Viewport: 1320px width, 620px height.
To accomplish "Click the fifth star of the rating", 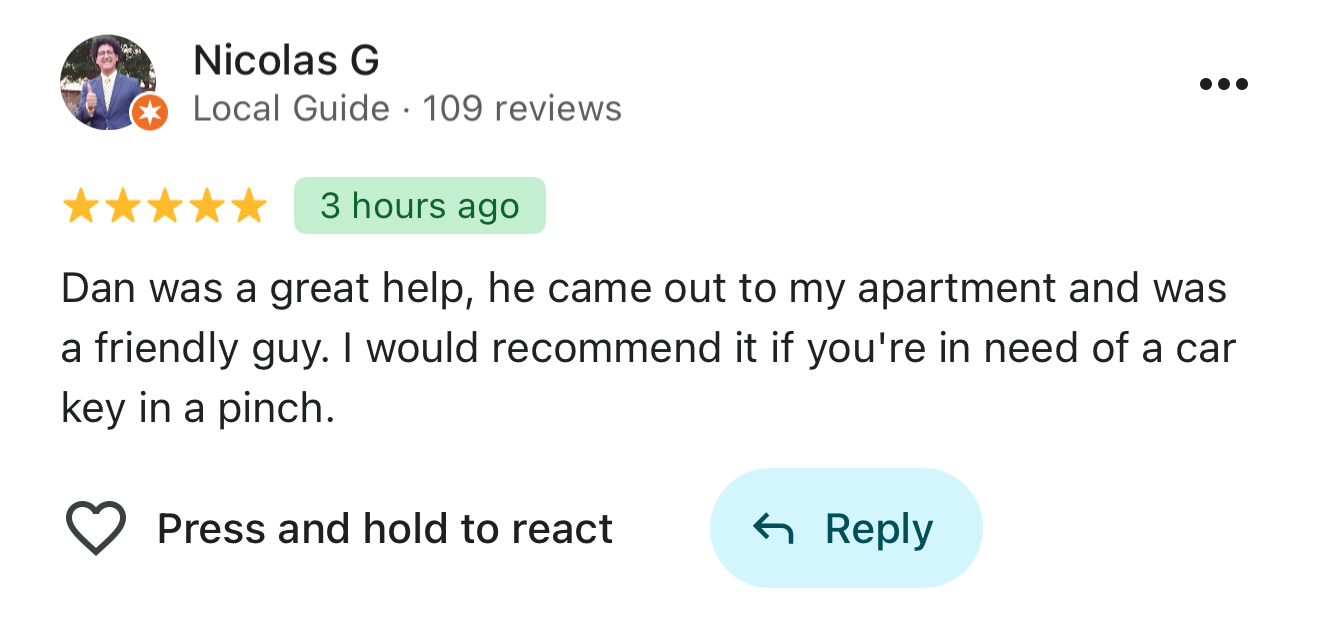I will (x=247, y=205).
